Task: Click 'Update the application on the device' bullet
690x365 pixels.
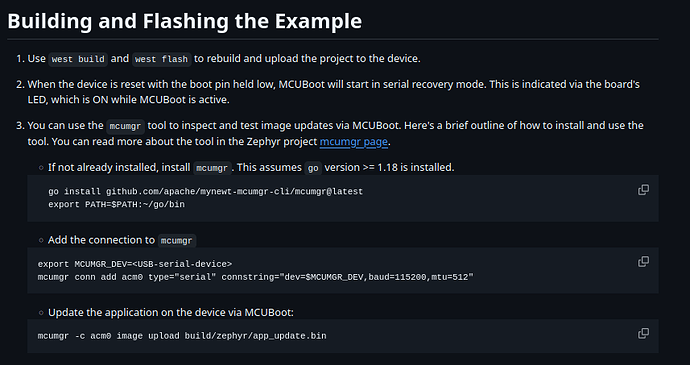Action: pyautogui.click(x=171, y=312)
